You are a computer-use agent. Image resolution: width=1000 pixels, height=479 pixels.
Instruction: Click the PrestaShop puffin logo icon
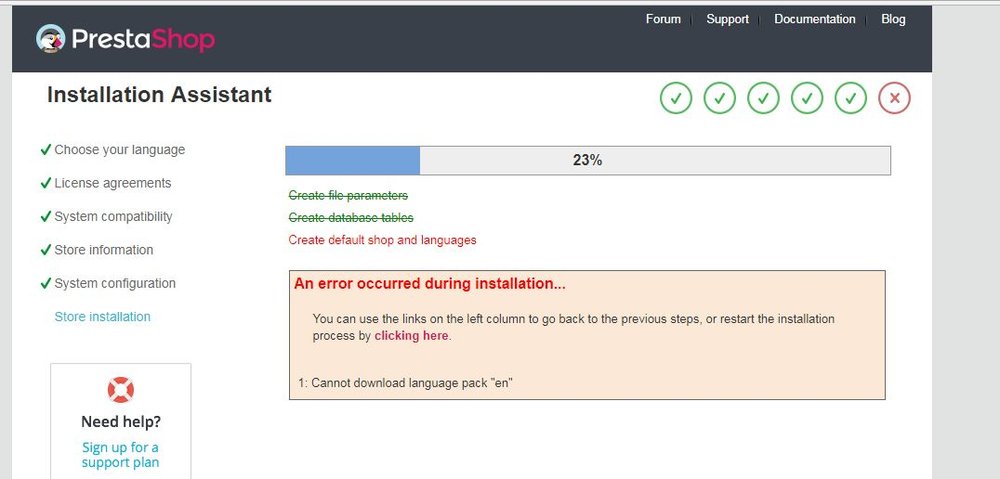click(50, 39)
